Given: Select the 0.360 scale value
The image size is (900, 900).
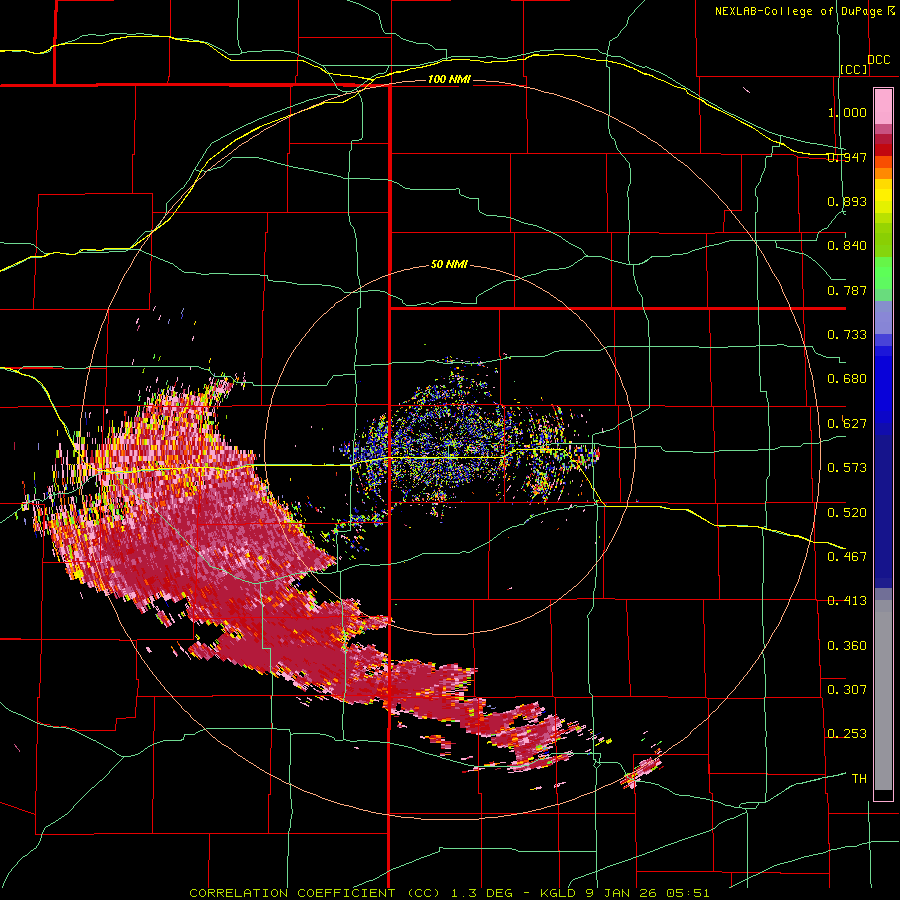Looking at the screenshot, I should tap(847, 646).
